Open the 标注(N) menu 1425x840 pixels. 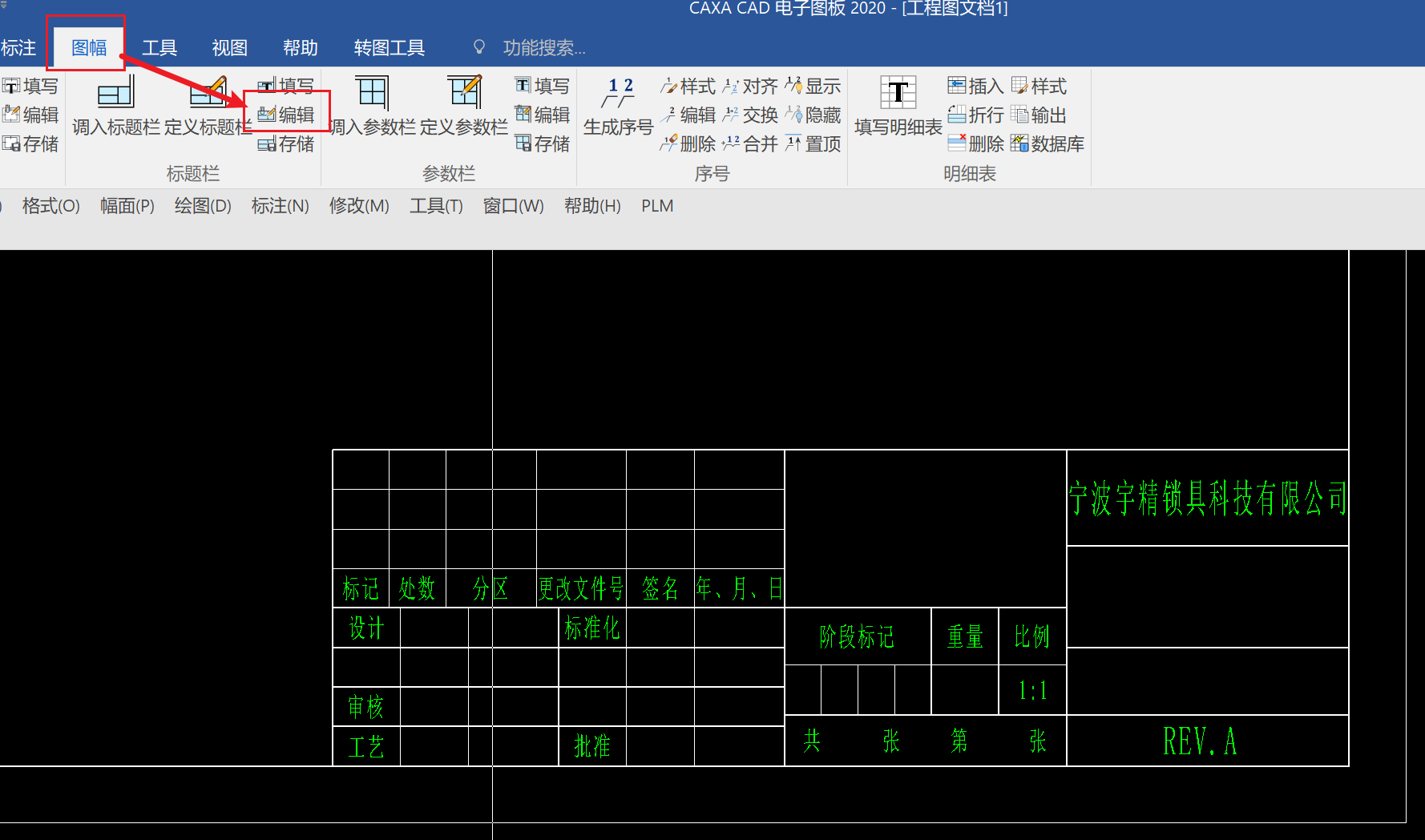click(x=281, y=206)
